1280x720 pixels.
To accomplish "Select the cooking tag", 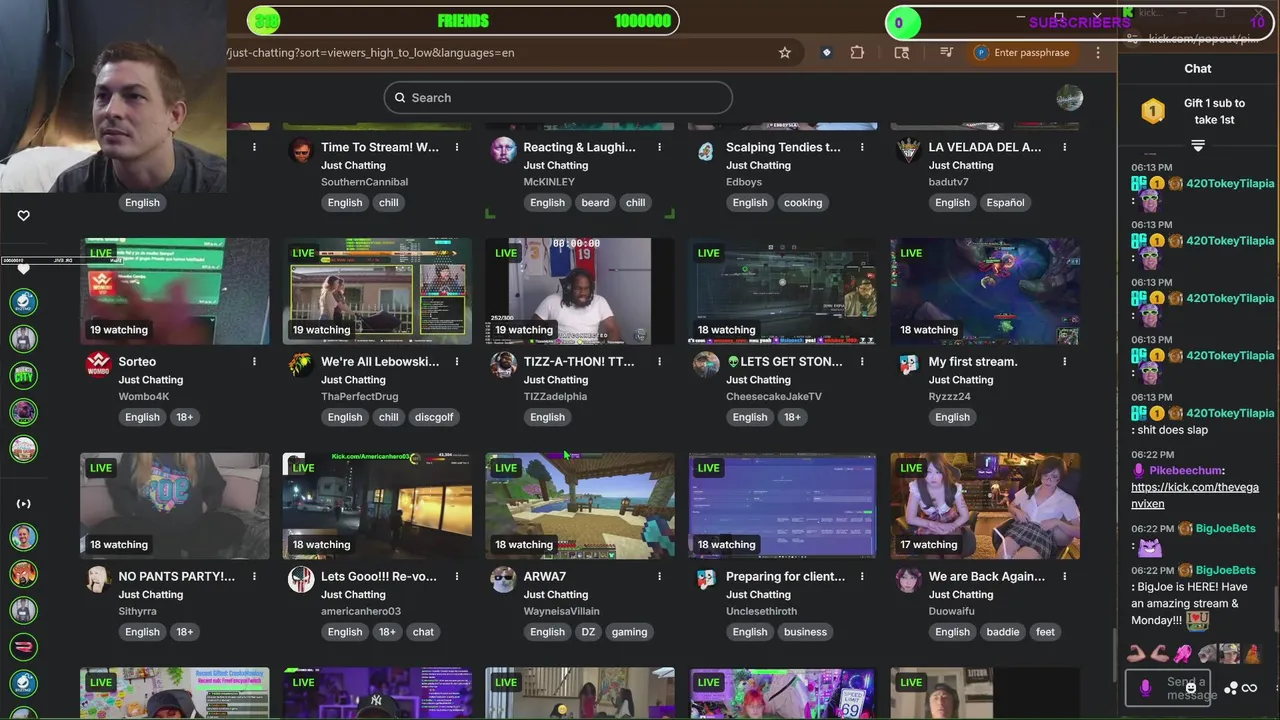I will click(x=803, y=202).
